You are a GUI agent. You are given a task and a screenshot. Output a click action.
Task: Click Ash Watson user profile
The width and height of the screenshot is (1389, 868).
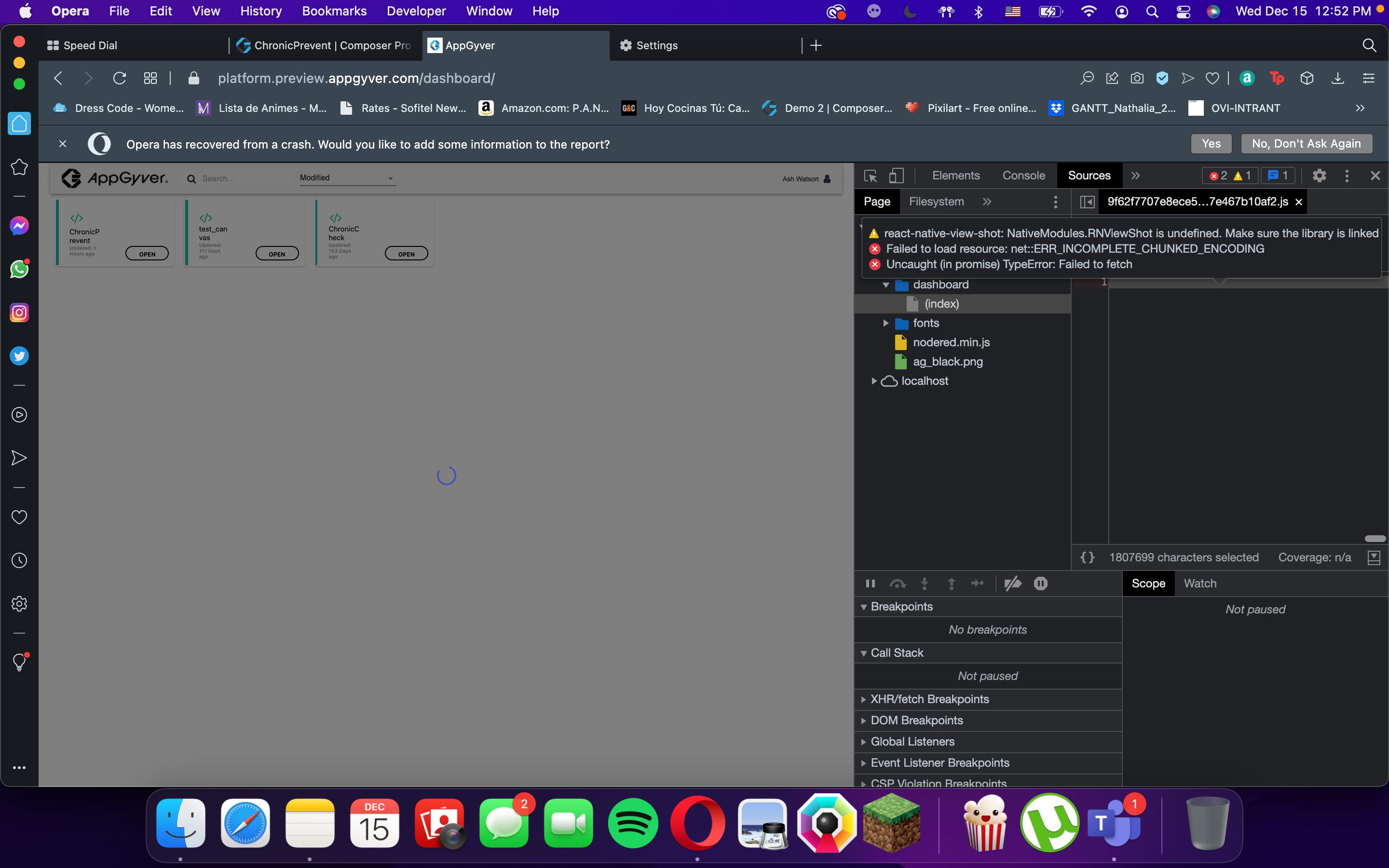pos(806,179)
